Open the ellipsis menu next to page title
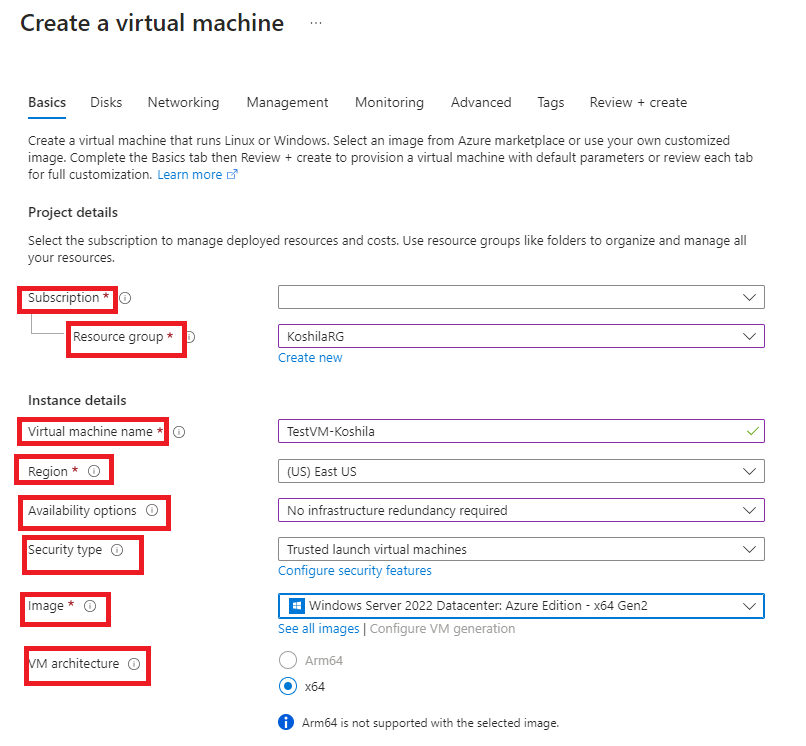The image size is (806, 746). coord(316,22)
